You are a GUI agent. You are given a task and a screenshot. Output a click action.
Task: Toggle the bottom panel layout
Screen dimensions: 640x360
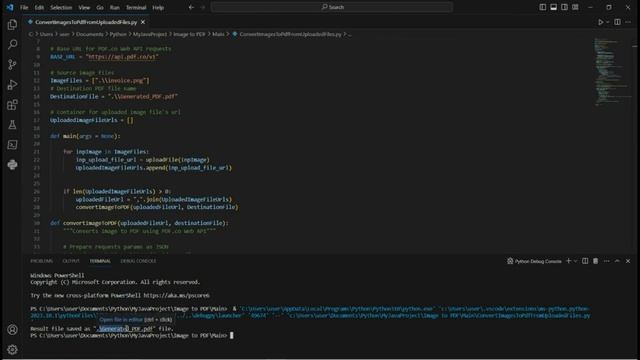click(553, 7)
